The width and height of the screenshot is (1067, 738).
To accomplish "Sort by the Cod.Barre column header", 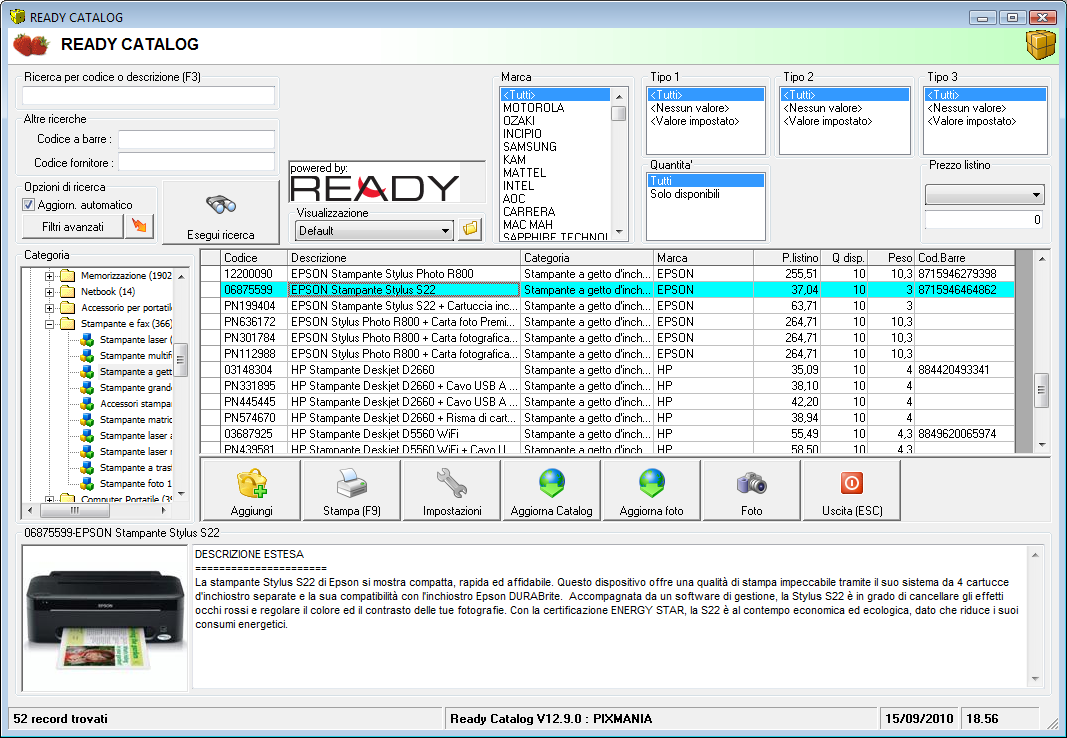I will [964, 258].
